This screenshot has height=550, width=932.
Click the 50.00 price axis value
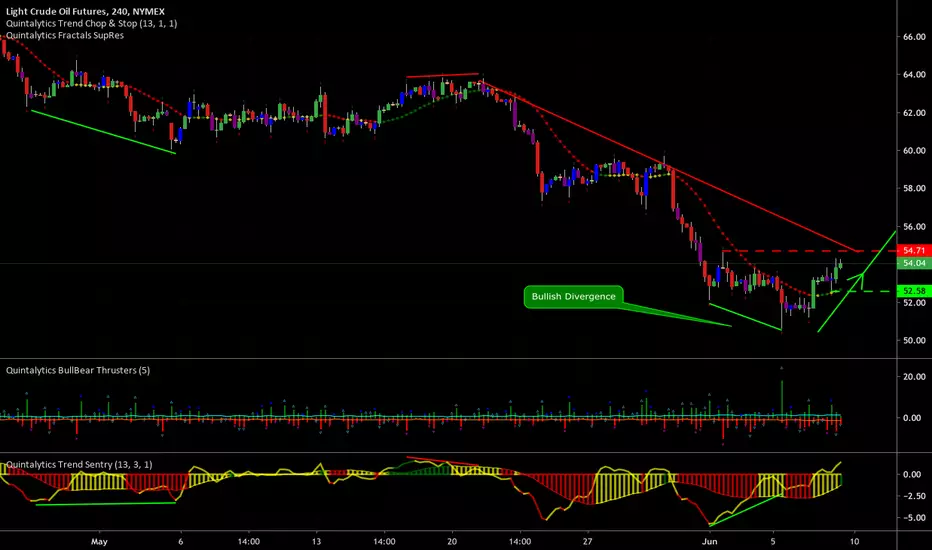click(914, 341)
